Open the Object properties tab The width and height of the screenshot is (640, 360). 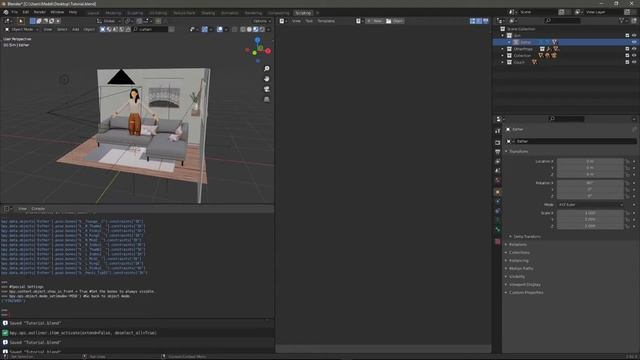(498, 192)
